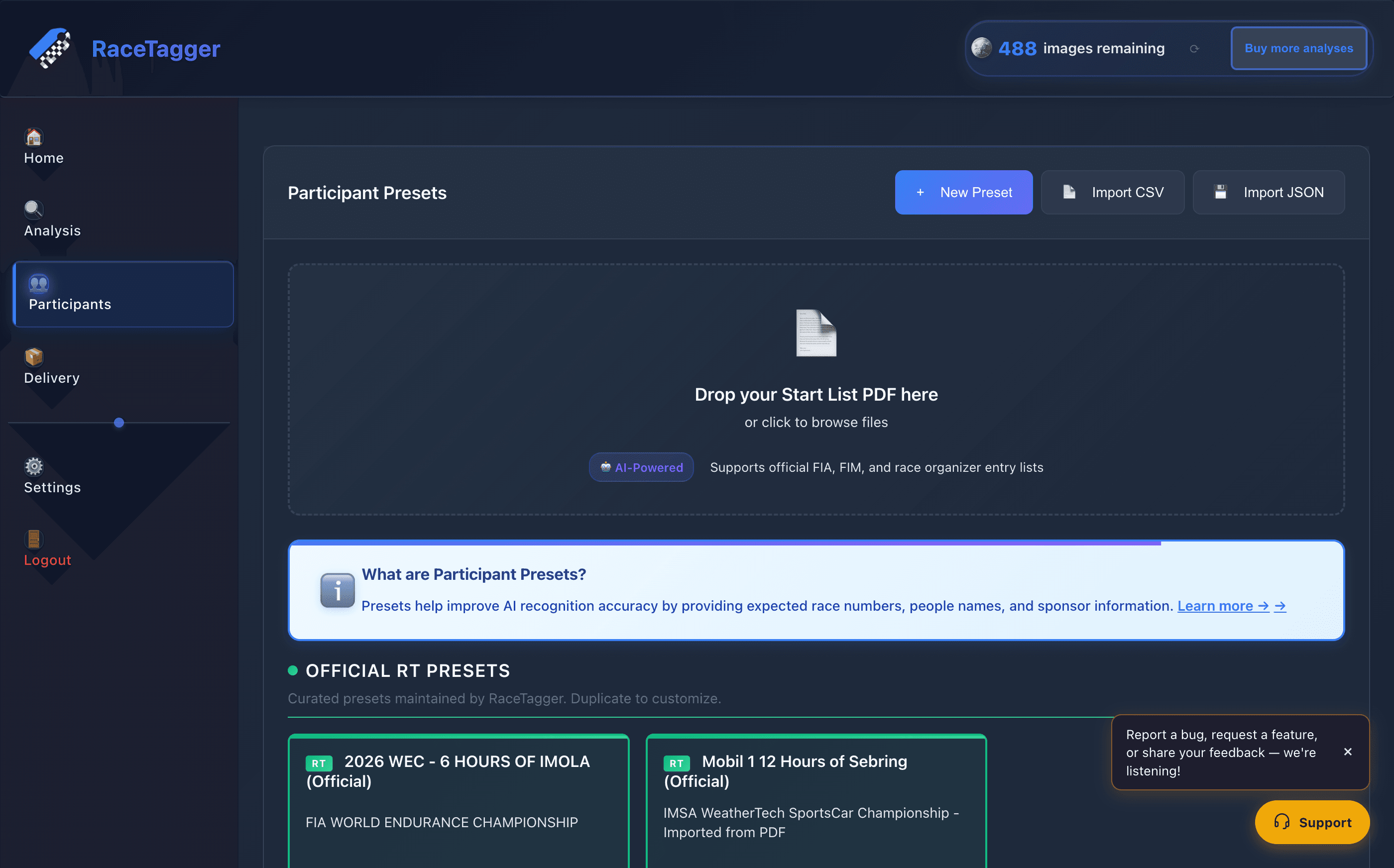Click Buy more analyses button
The image size is (1394, 868).
click(1299, 48)
